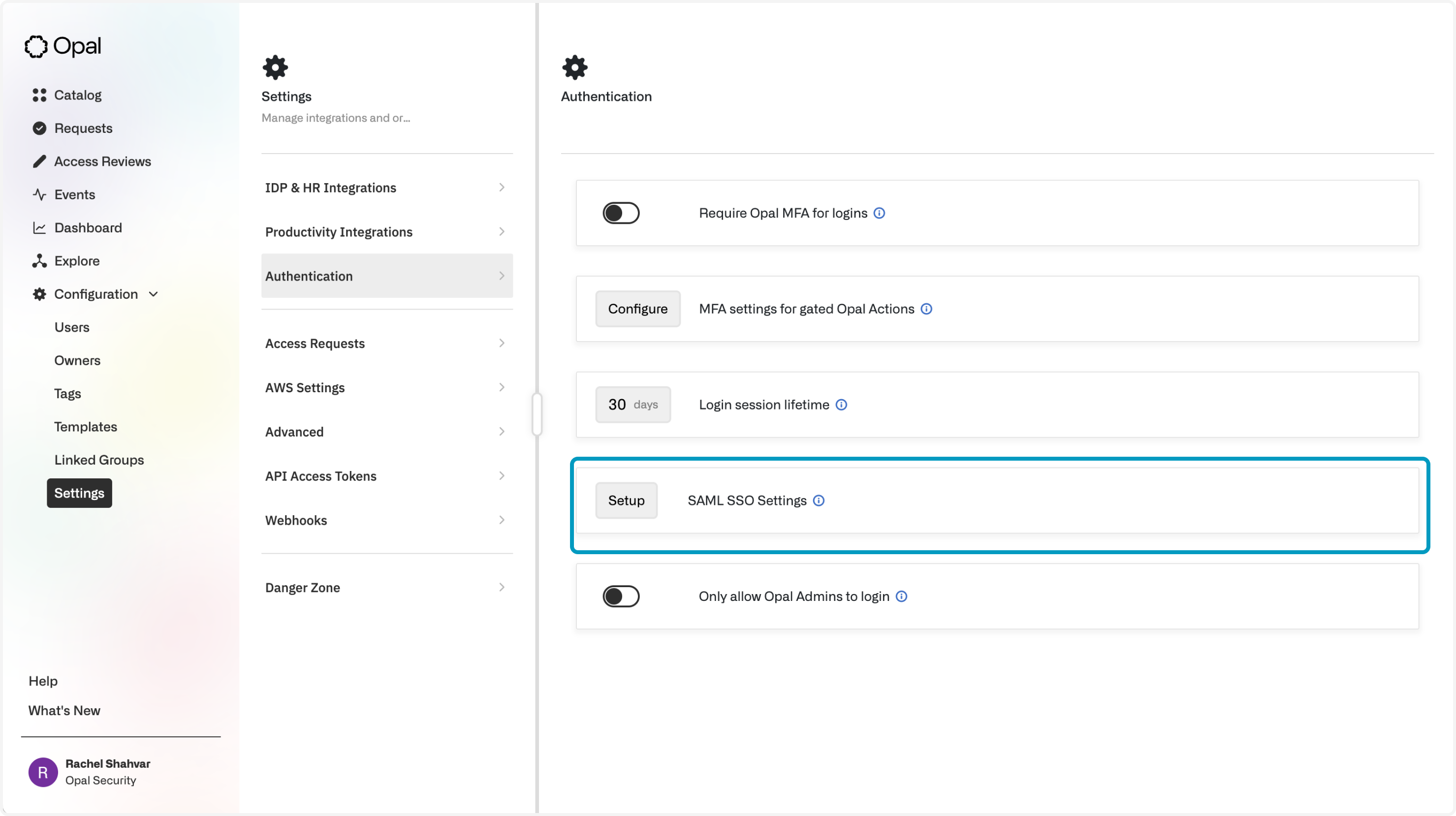Image resolution: width=1456 pixels, height=816 pixels.
Task: Open the Advanced settings section
Action: point(386,432)
